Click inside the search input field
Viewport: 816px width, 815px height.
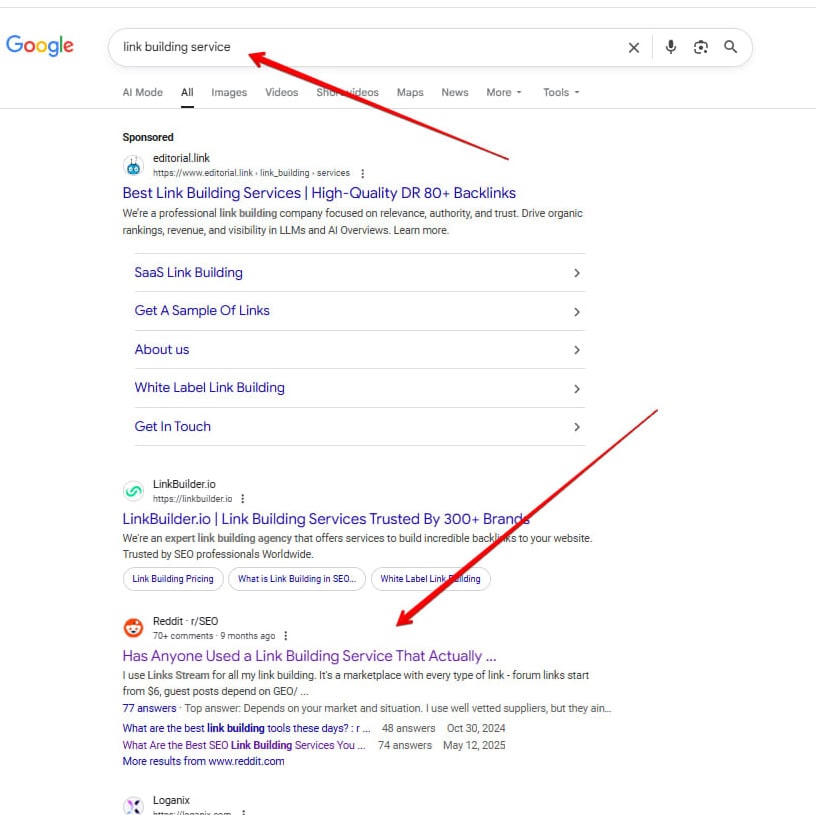[300, 46]
